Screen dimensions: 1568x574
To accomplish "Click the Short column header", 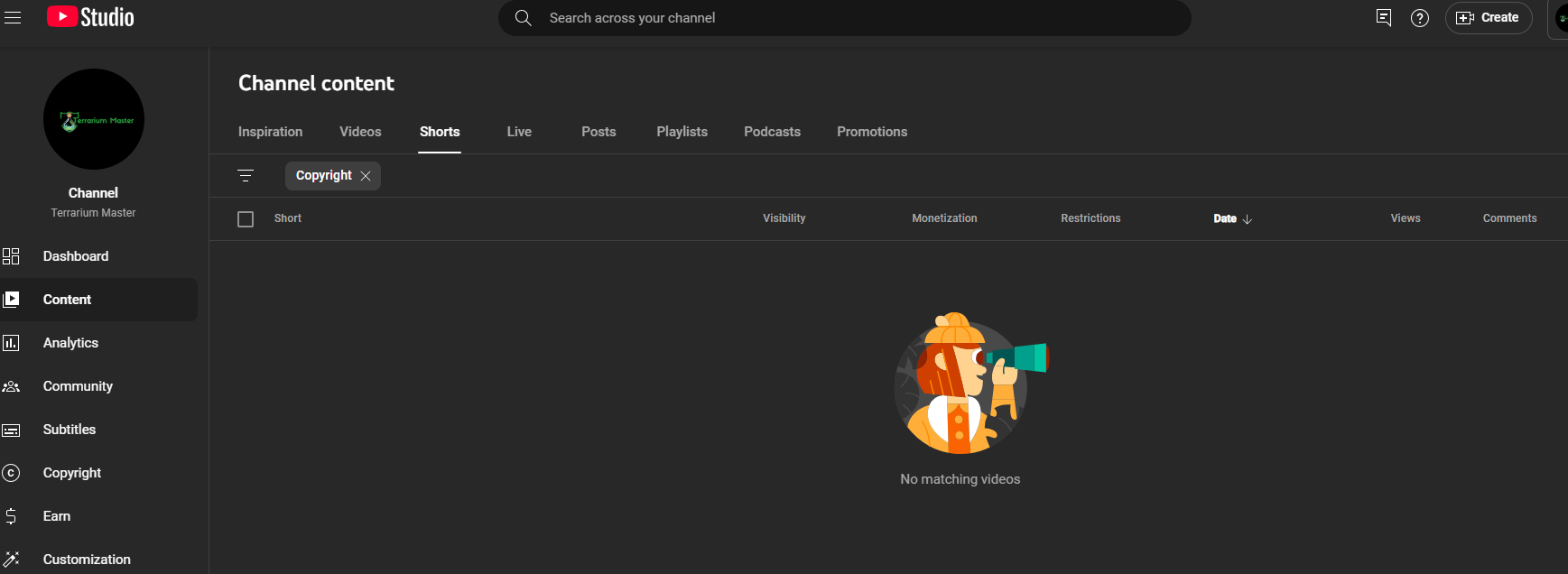I will [x=288, y=218].
